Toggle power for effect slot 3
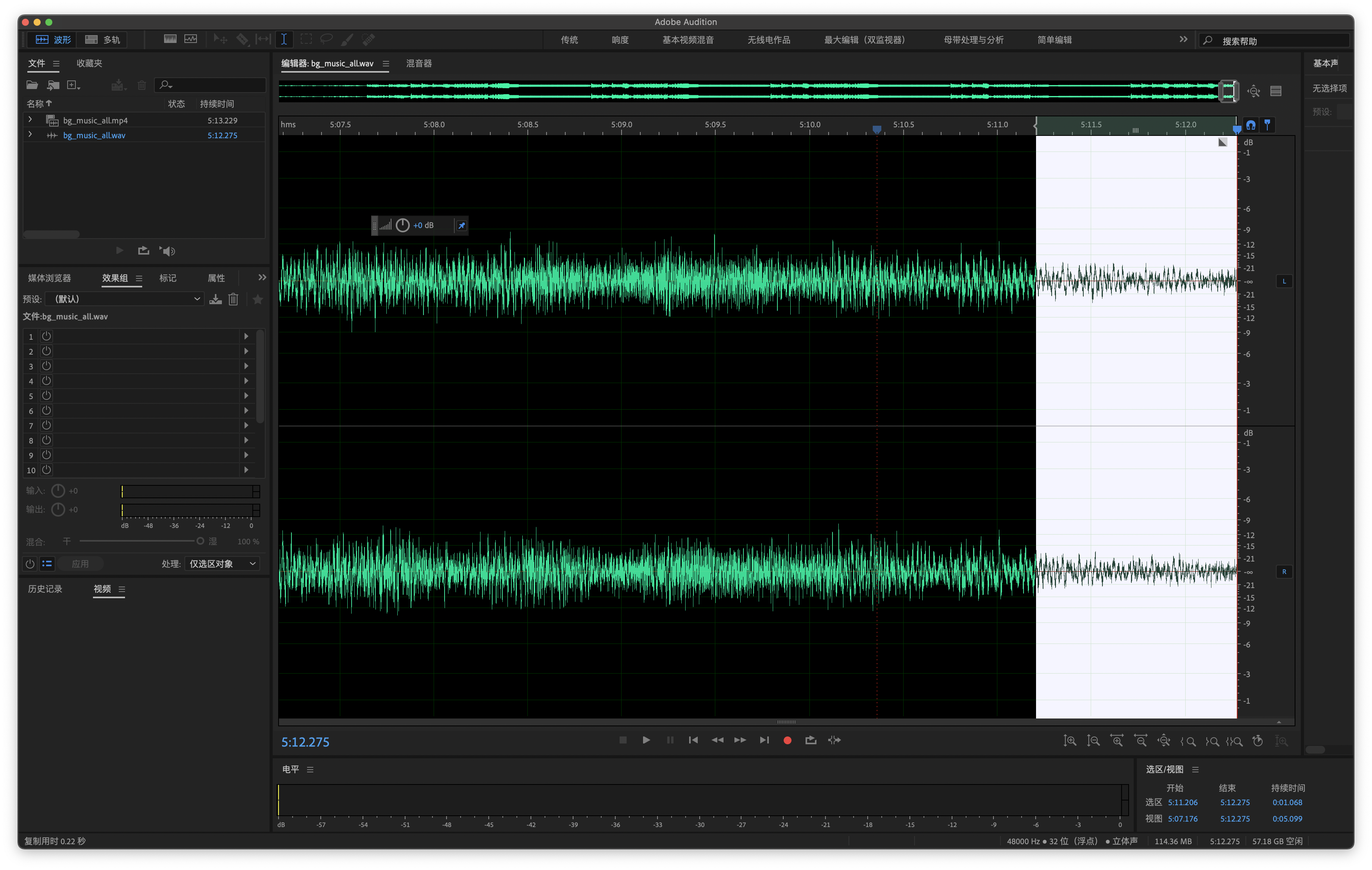Image resolution: width=1372 pixels, height=870 pixels. click(x=47, y=365)
